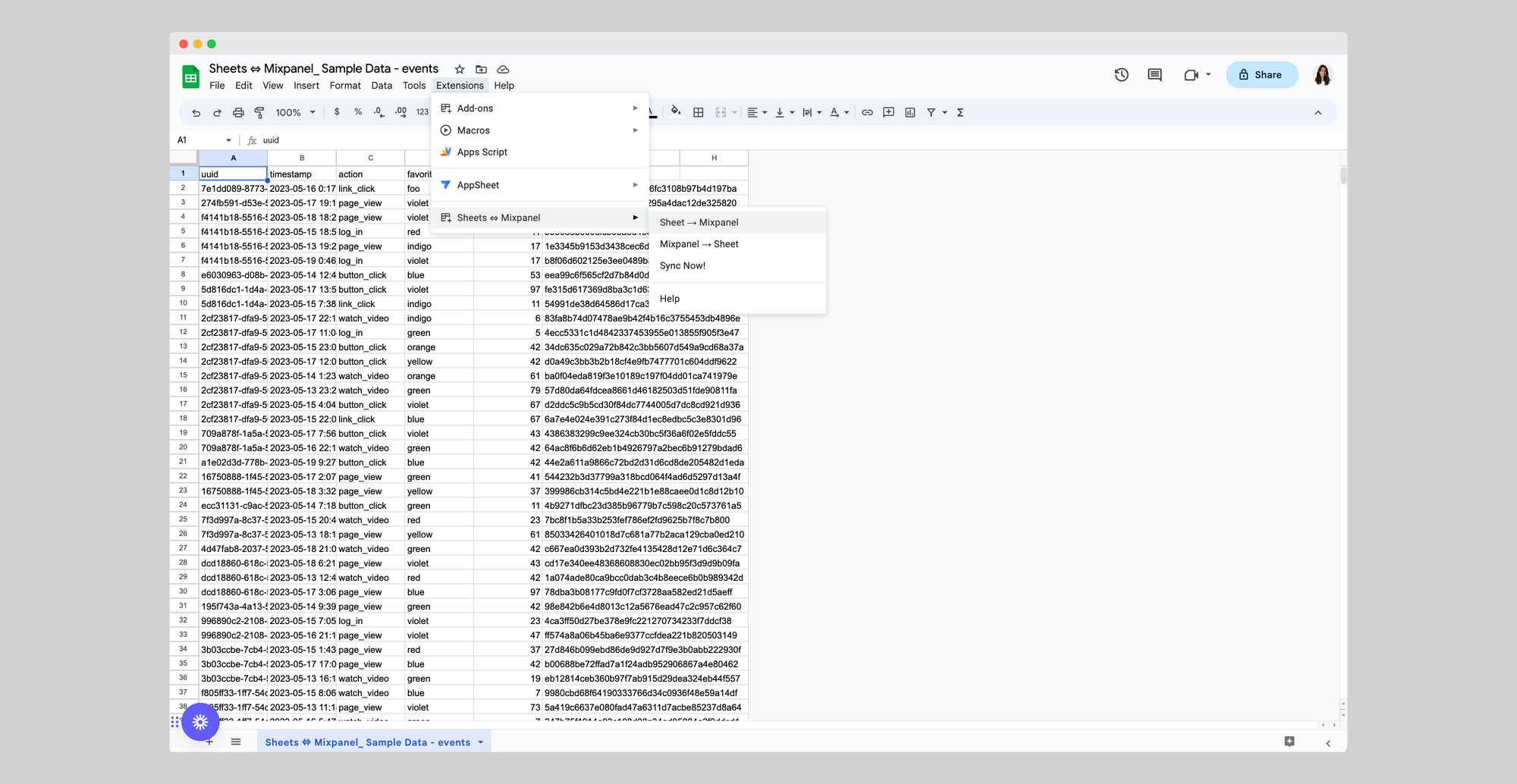Select AppSheet in Extensions menu
This screenshot has width=1517, height=784.
click(x=540, y=185)
